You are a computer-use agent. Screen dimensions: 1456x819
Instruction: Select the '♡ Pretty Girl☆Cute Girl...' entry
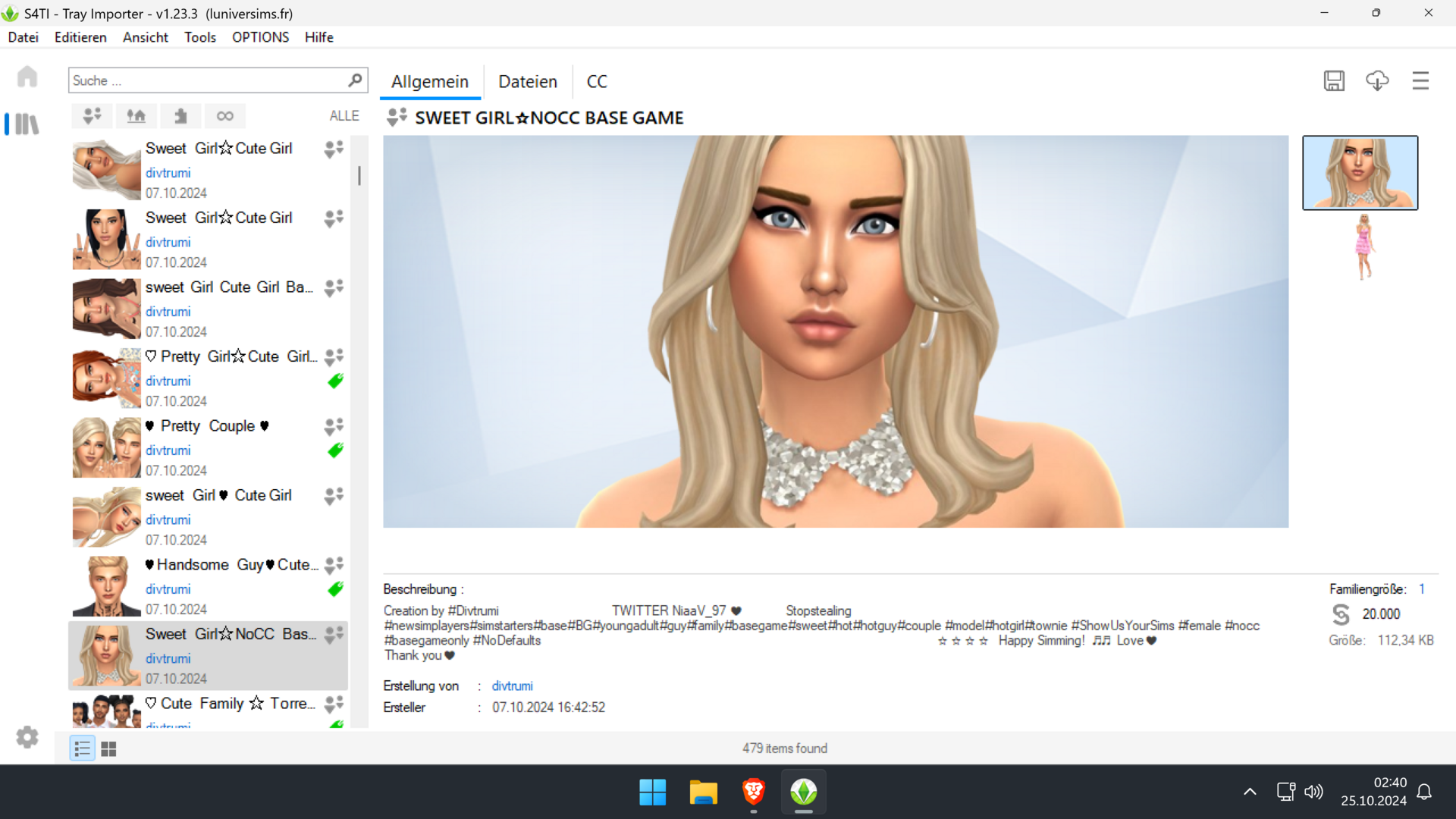click(x=209, y=378)
